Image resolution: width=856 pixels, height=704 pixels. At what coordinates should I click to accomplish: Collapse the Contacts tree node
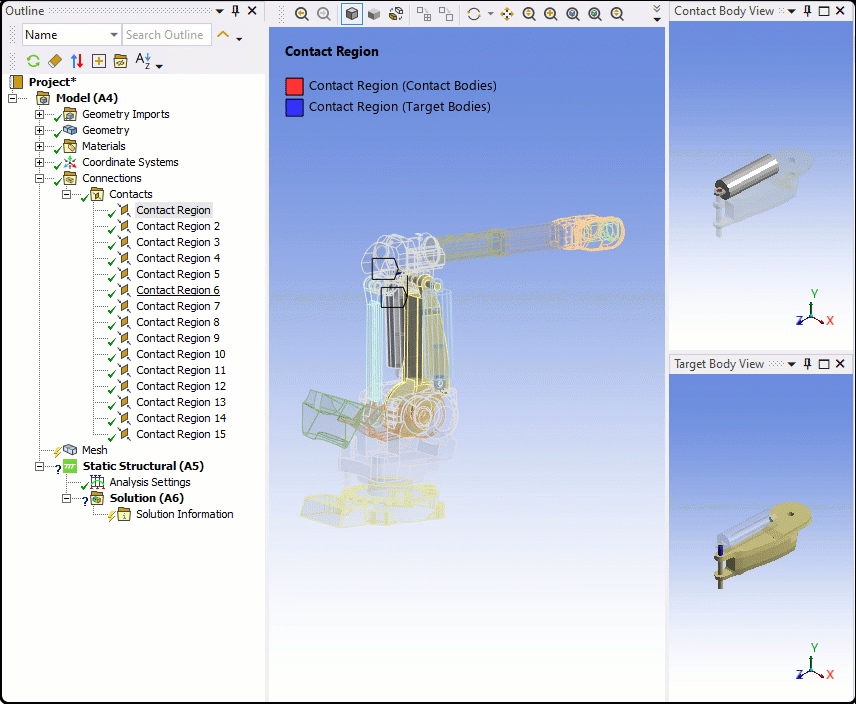coord(68,194)
